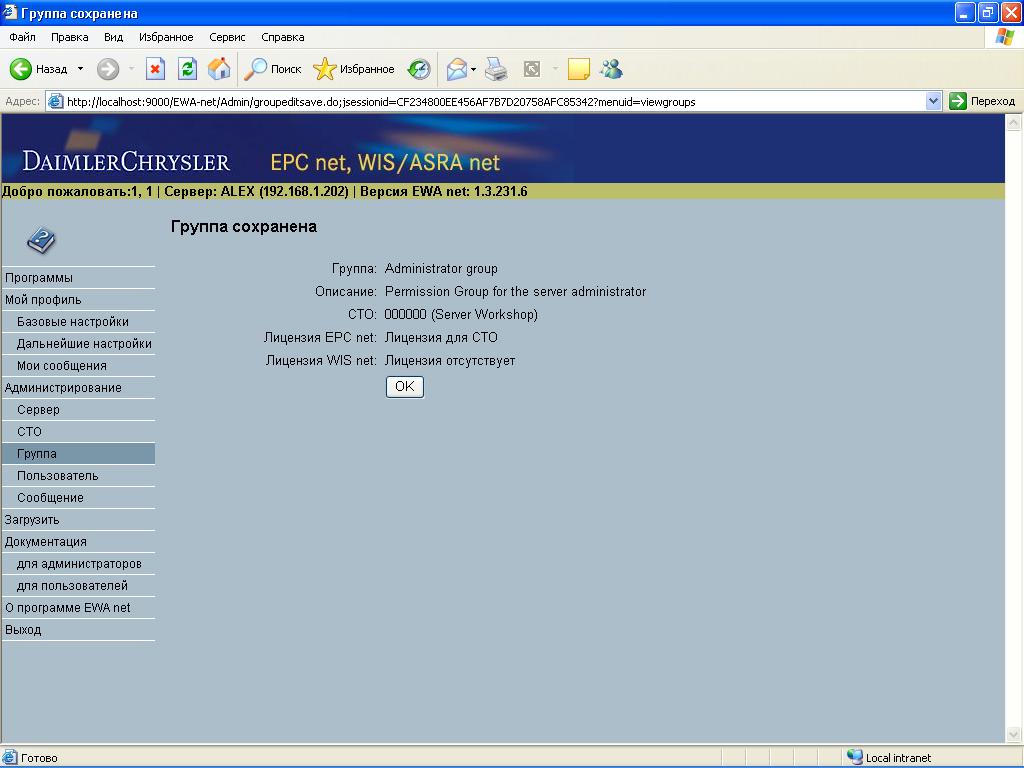Viewport: 1024px width, 768px height.
Task: Click the 000000 (Server Workshop) text
Action: click(x=461, y=314)
